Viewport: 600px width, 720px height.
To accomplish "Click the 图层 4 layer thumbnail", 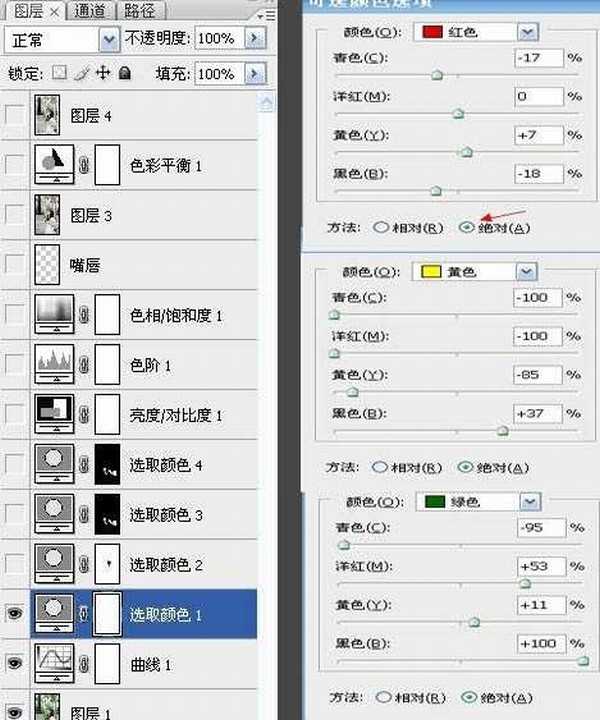I will pyautogui.click(x=47, y=115).
